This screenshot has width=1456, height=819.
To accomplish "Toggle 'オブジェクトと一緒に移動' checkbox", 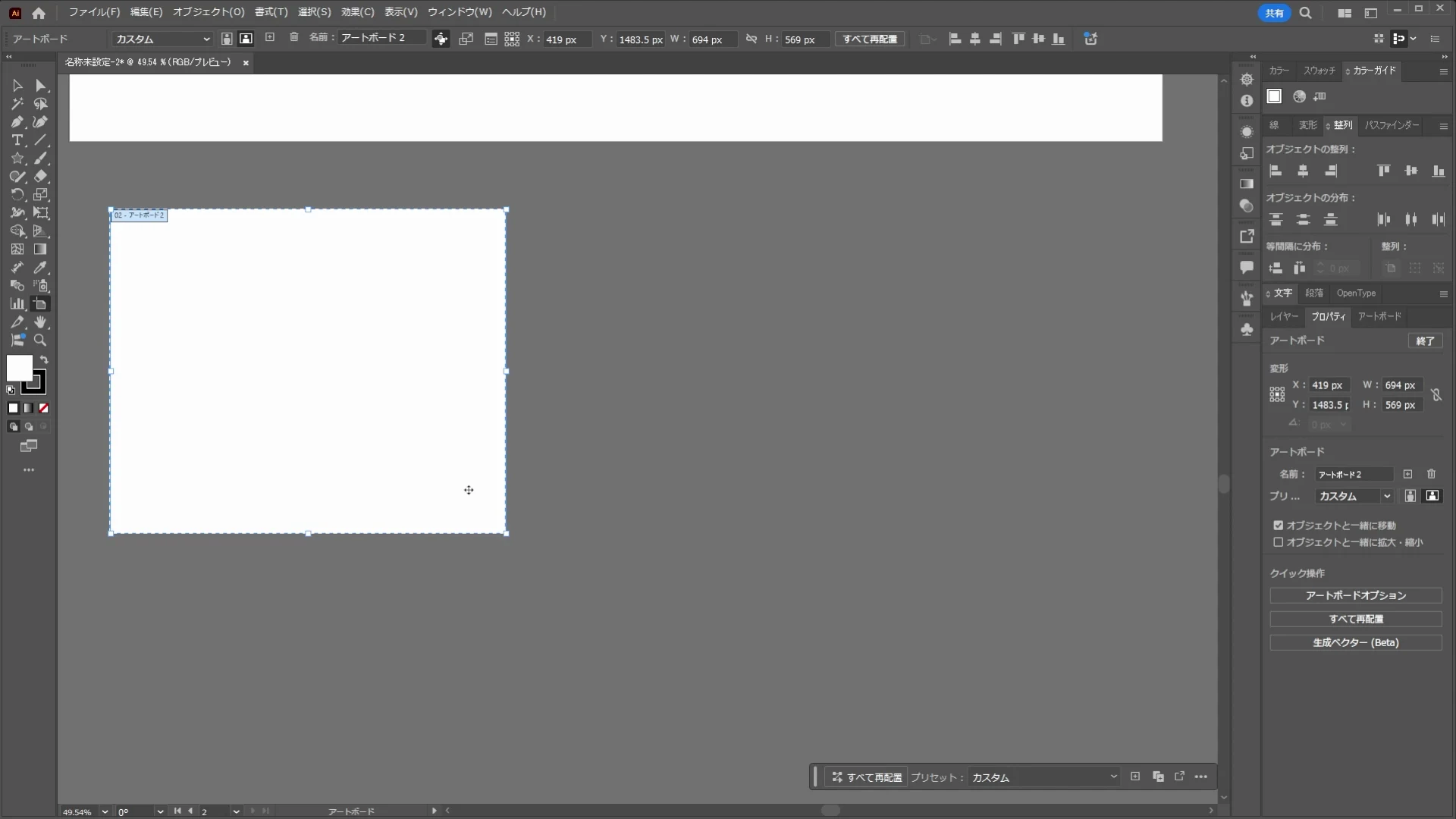I will point(1279,526).
